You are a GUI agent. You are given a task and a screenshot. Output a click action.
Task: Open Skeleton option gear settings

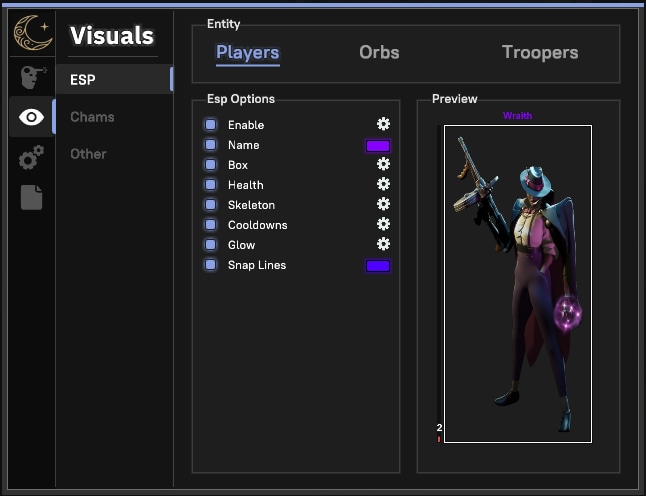pos(383,204)
